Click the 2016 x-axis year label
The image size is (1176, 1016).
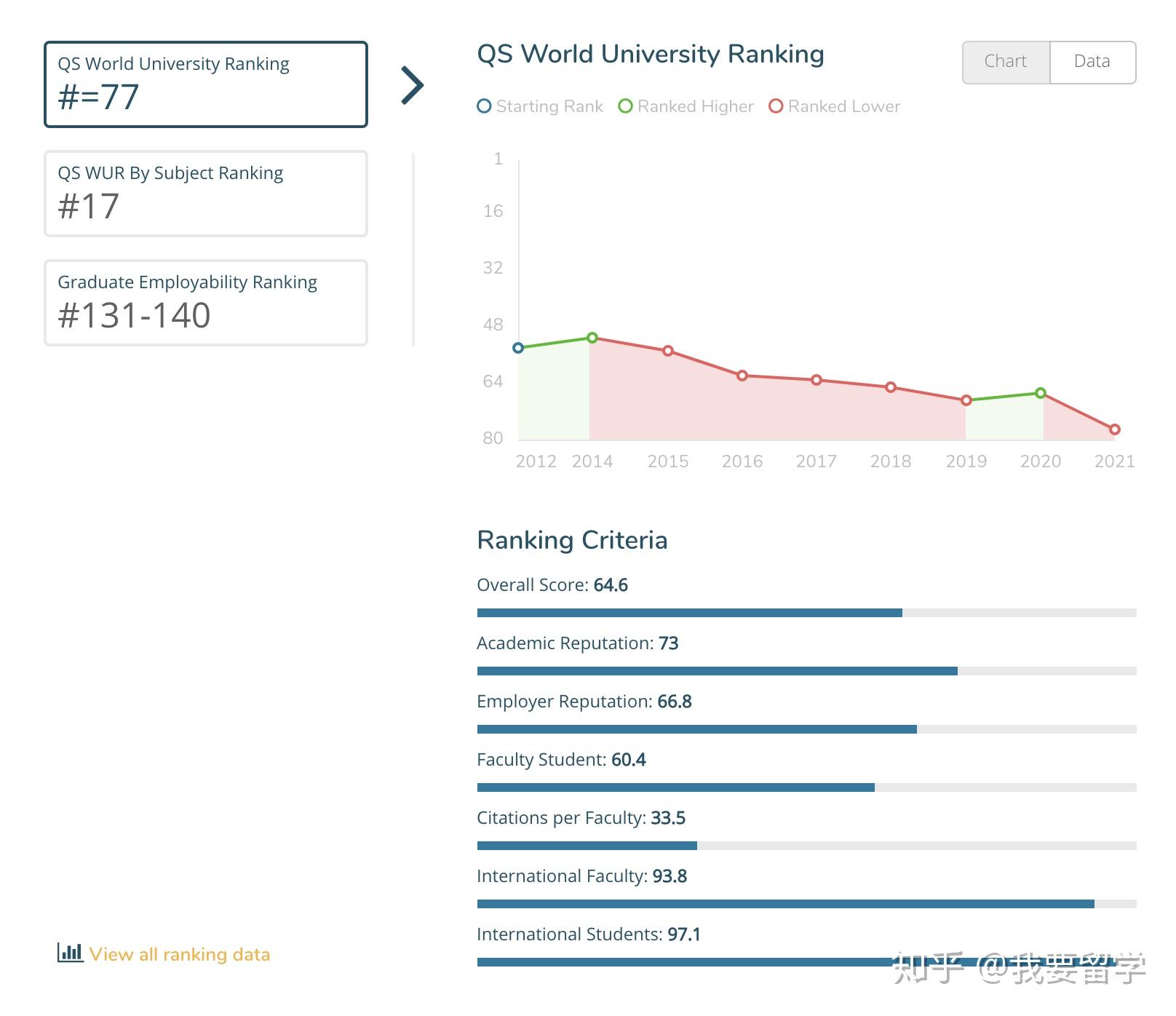(x=742, y=461)
